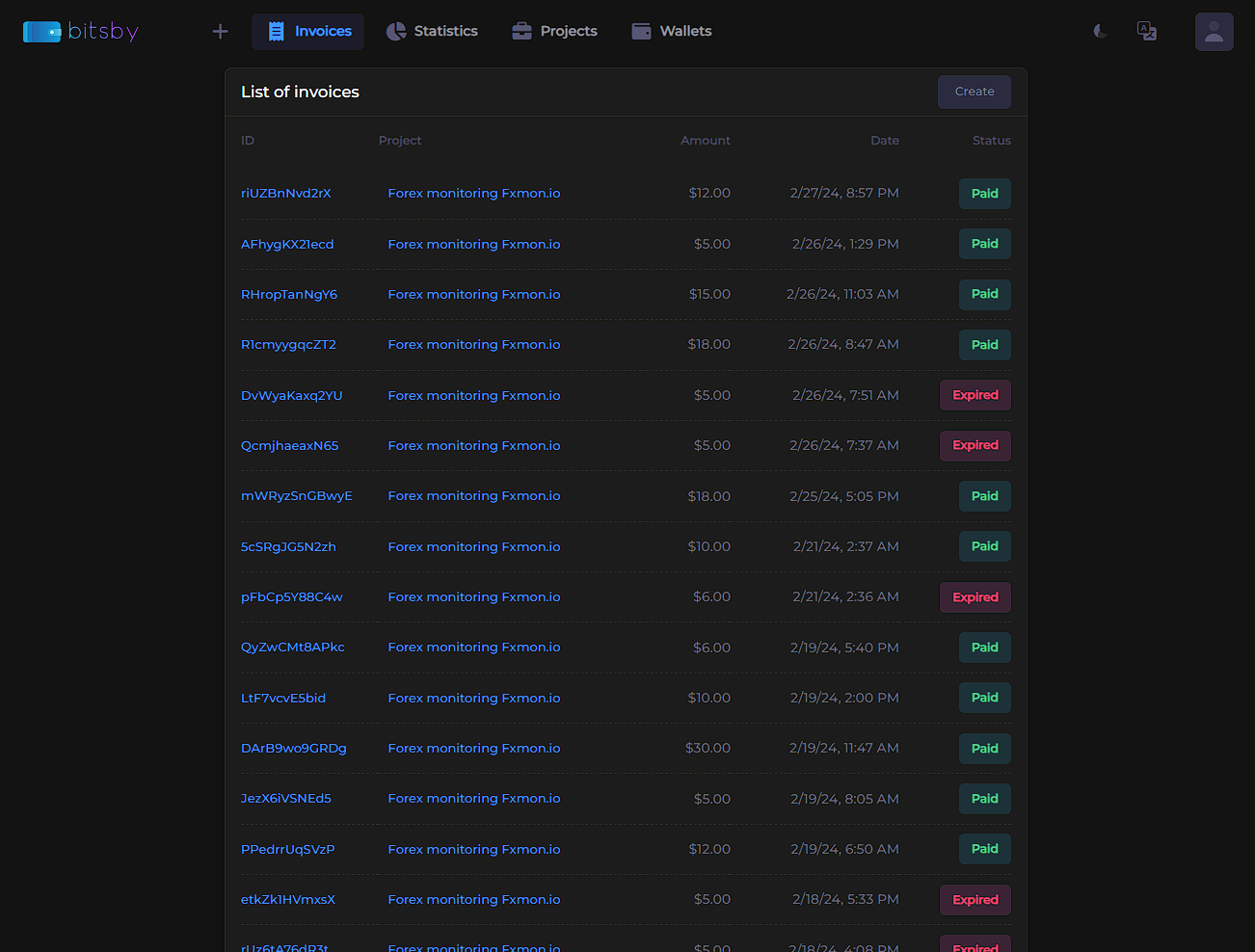Open the user profile avatar menu
This screenshot has width=1255, height=952.
point(1214,32)
